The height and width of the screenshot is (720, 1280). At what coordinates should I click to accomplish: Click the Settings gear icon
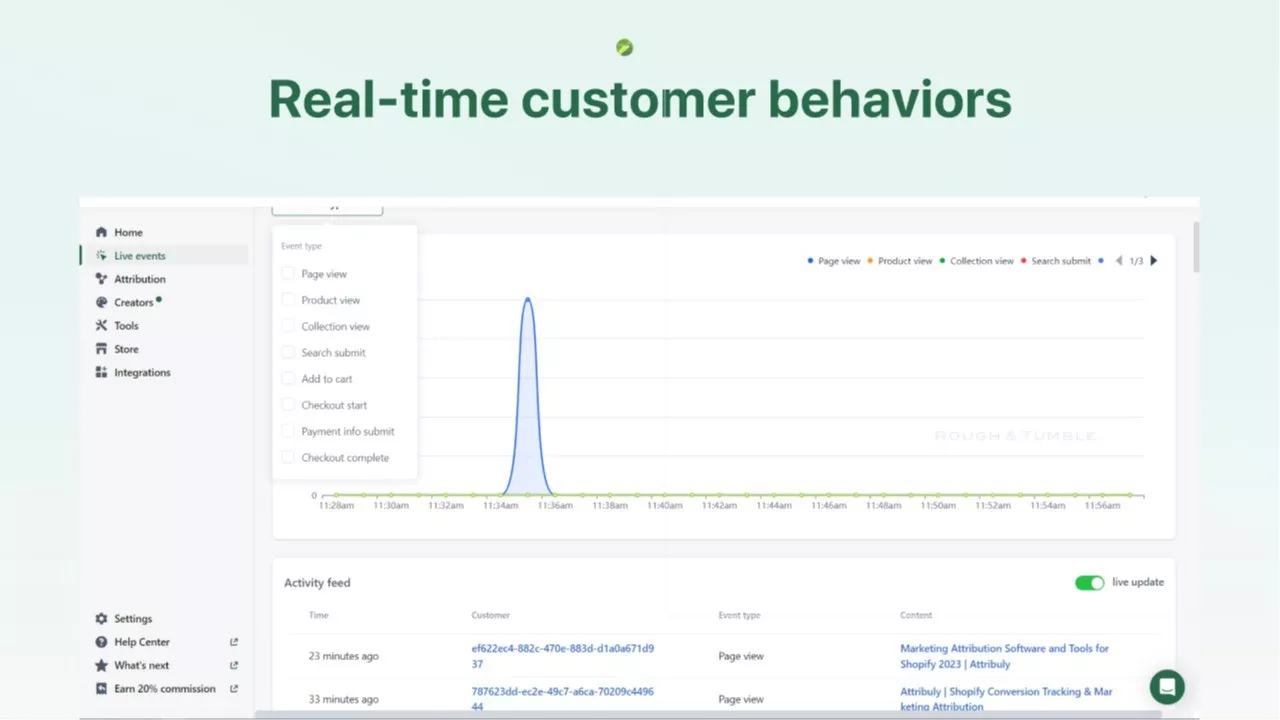(x=101, y=619)
